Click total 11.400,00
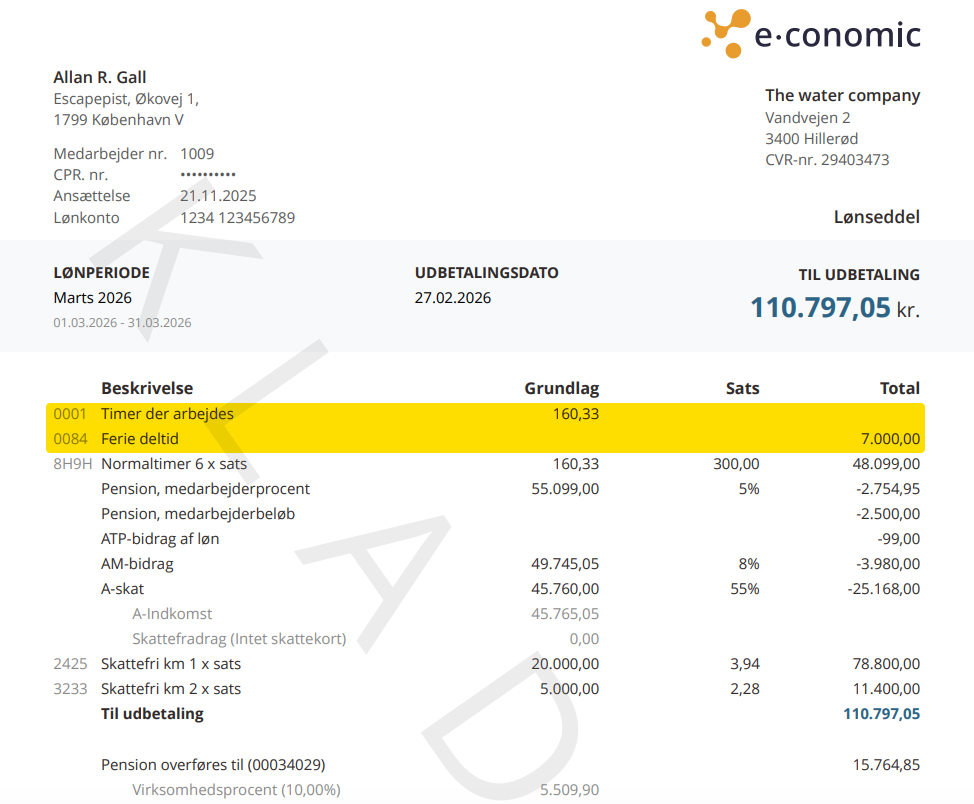This screenshot has height=804, width=974. (x=886, y=688)
